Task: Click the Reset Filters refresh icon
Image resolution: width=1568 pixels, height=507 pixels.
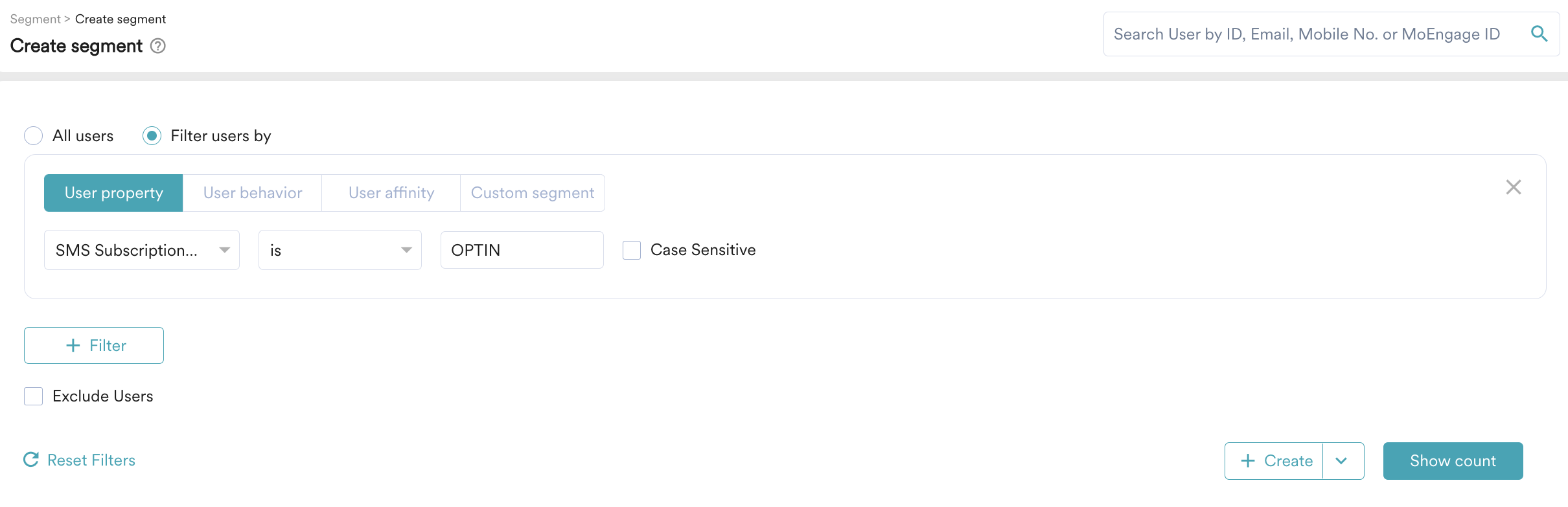Action: 31,460
